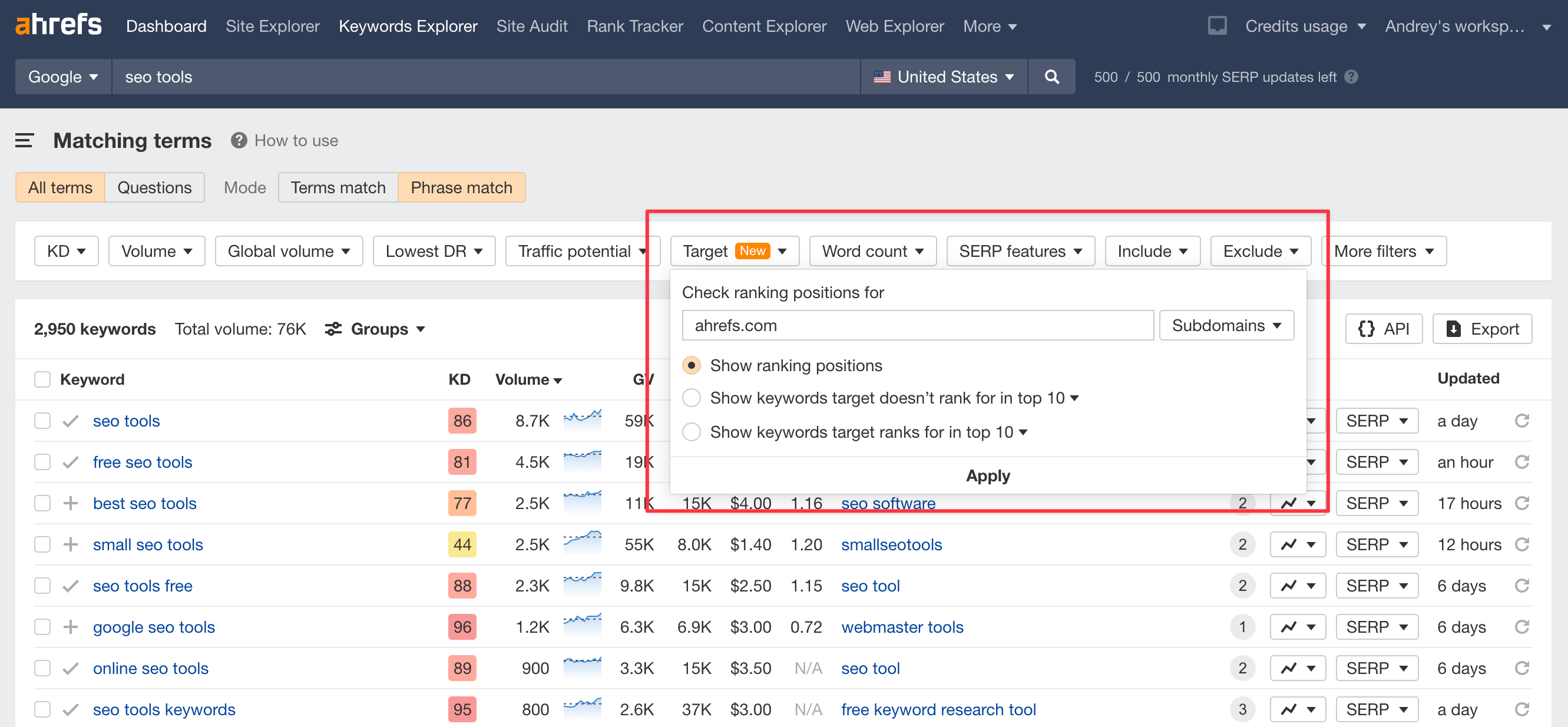Click KD badge 86 for 'seo tools'
This screenshot has width=1568, height=727.
tap(462, 421)
